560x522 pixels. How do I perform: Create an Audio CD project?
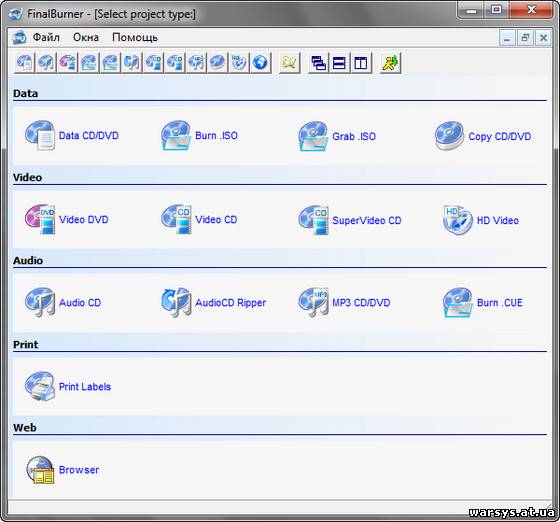pyautogui.click(x=63, y=303)
